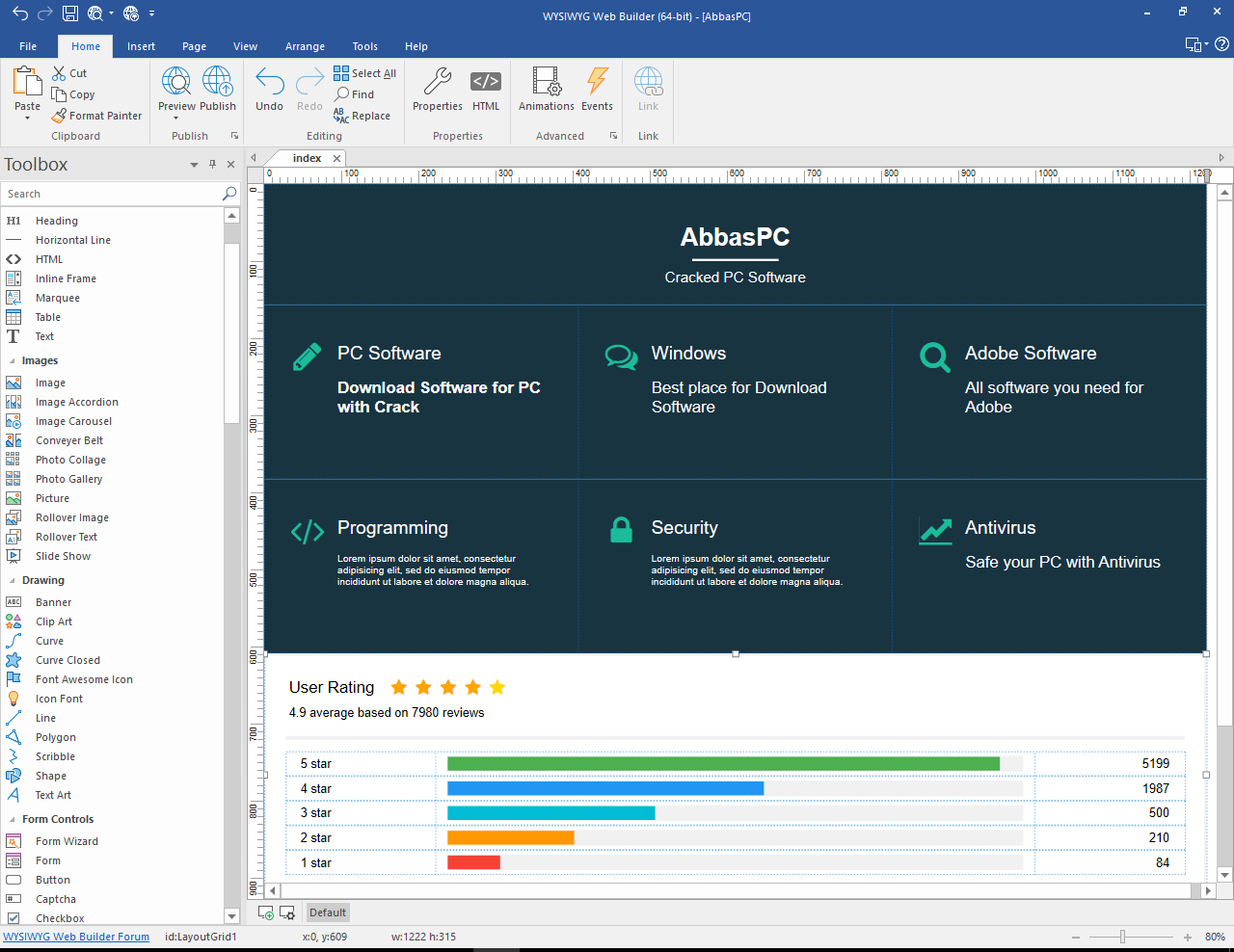Pin the Toolbox panel
The width and height of the screenshot is (1234, 952).
tap(212, 164)
